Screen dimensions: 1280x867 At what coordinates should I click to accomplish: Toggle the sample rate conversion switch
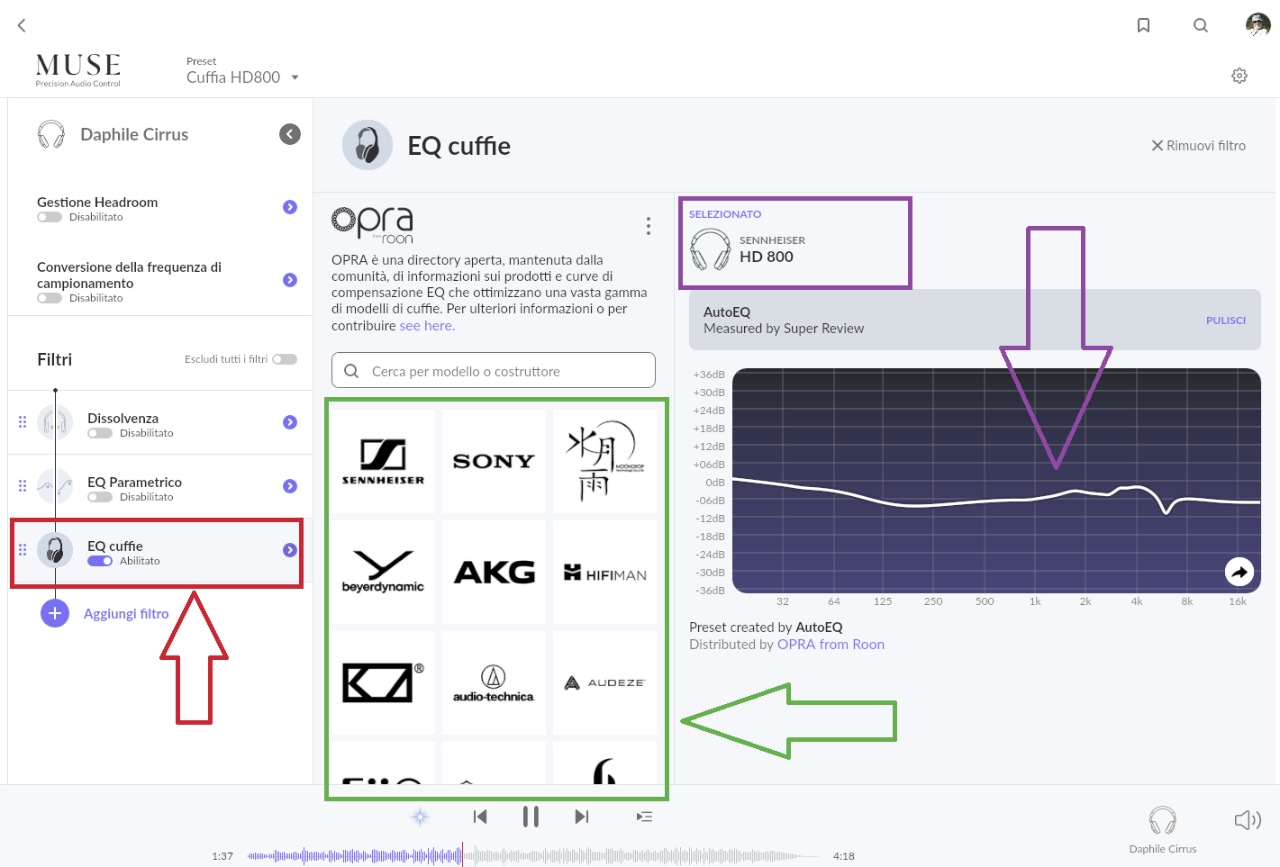50,298
